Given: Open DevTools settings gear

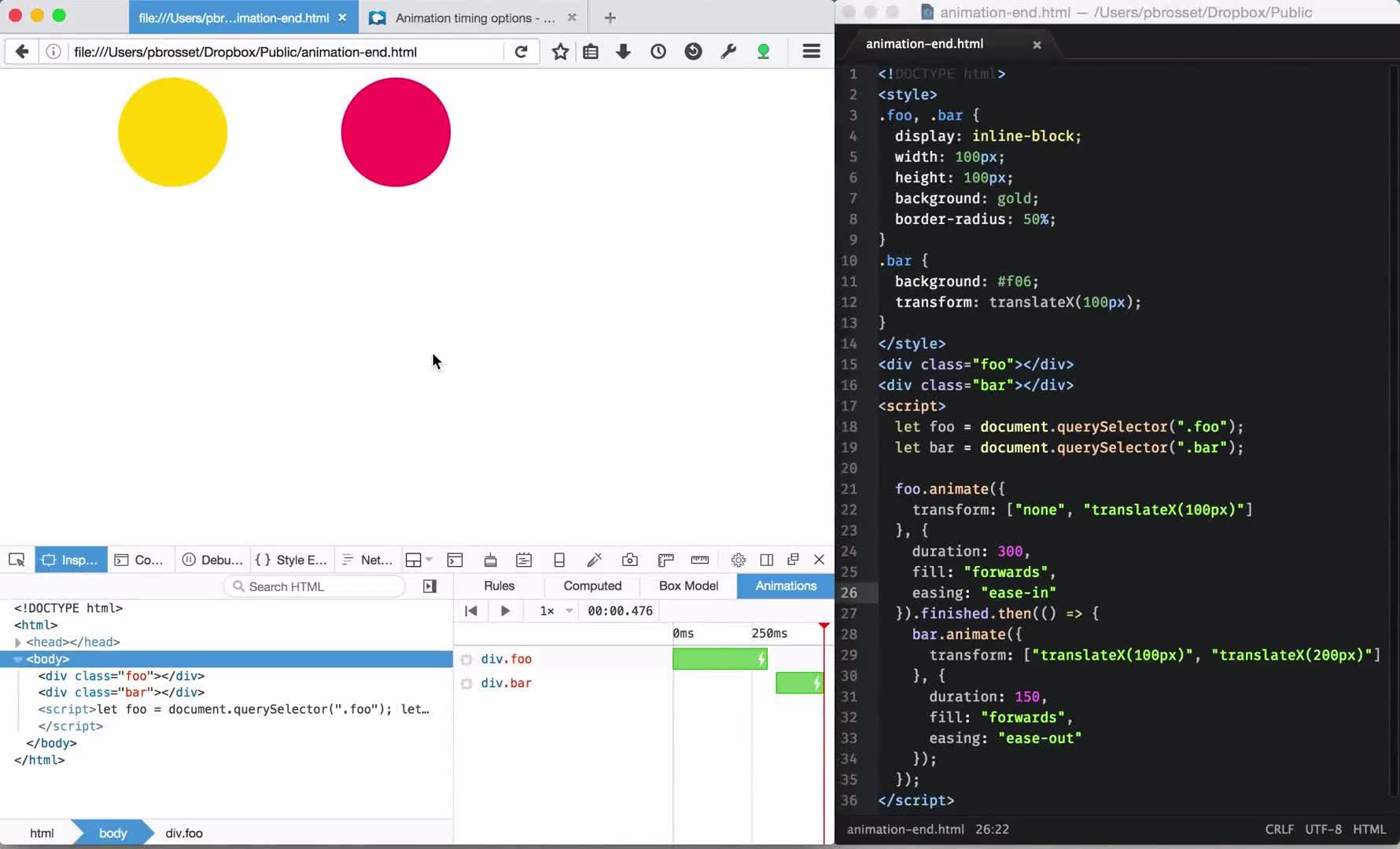Looking at the screenshot, I should pyautogui.click(x=739, y=560).
